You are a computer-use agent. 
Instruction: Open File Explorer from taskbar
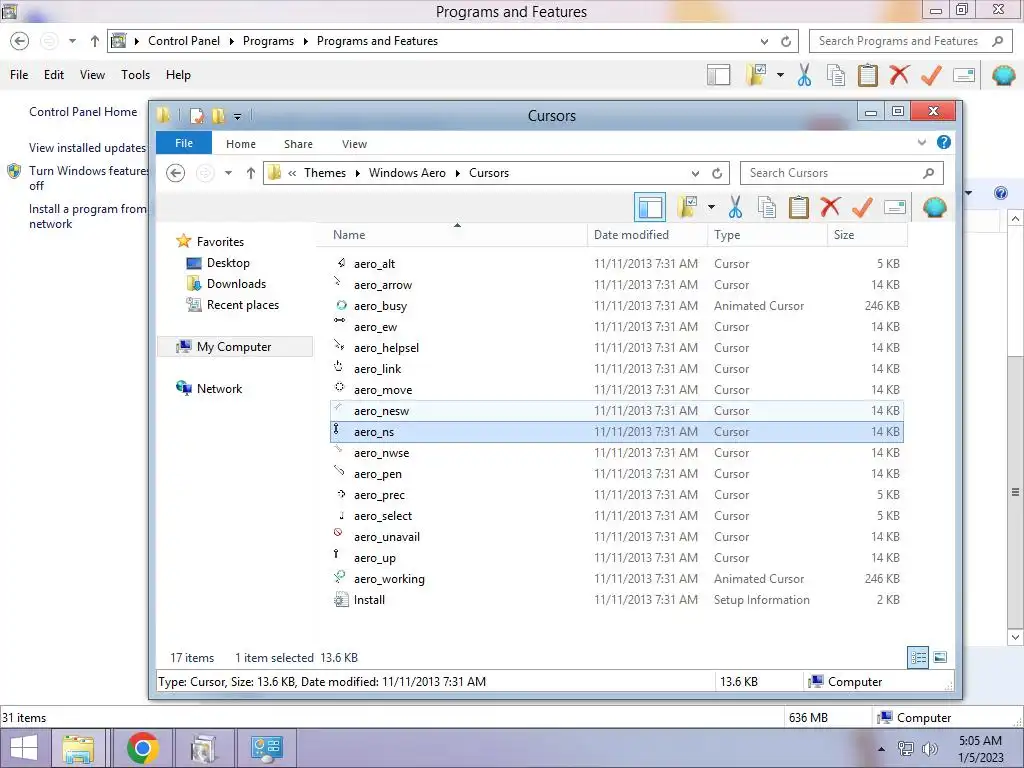[78, 748]
